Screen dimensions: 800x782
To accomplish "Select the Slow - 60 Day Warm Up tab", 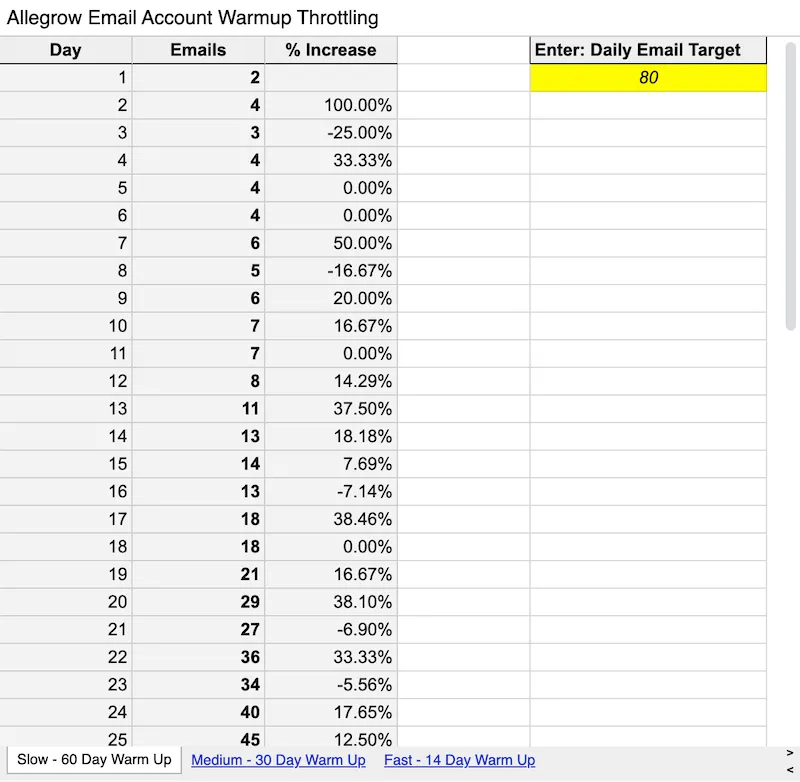I will 93,760.
